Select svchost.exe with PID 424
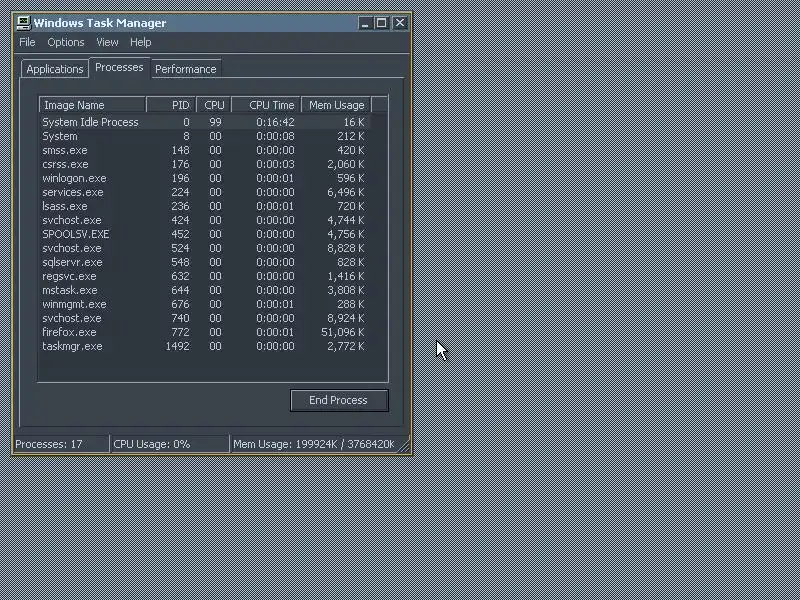The width and height of the screenshot is (800, 600). tap(205, 220)
